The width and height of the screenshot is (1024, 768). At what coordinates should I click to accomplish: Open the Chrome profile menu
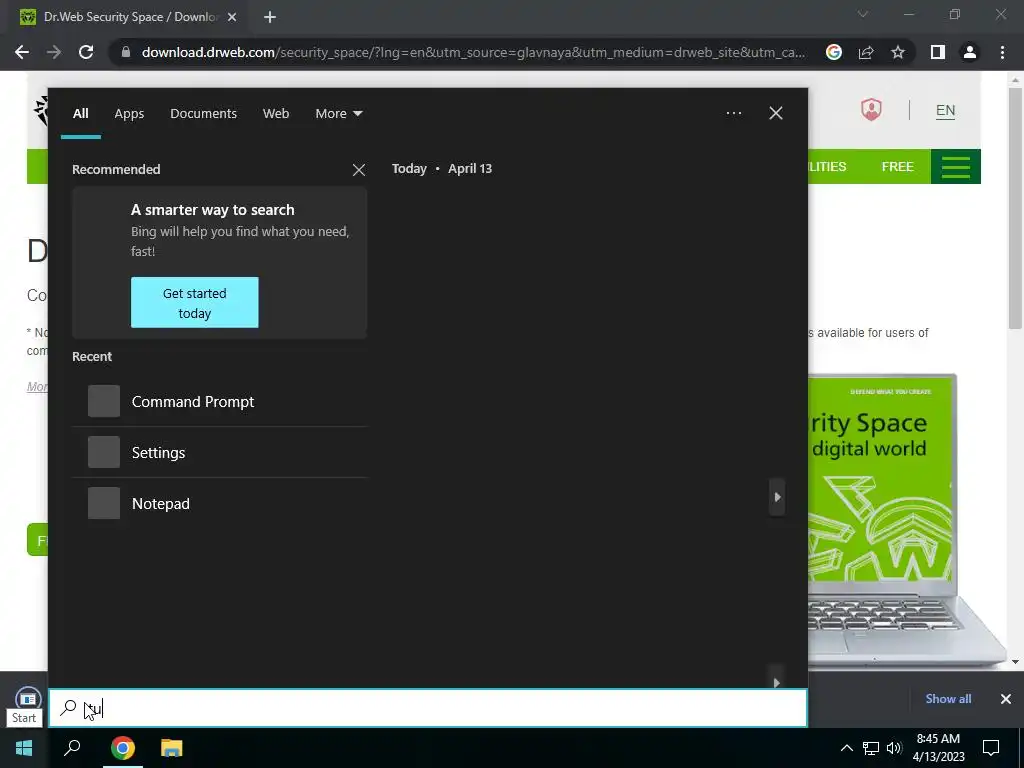(970, 52)
